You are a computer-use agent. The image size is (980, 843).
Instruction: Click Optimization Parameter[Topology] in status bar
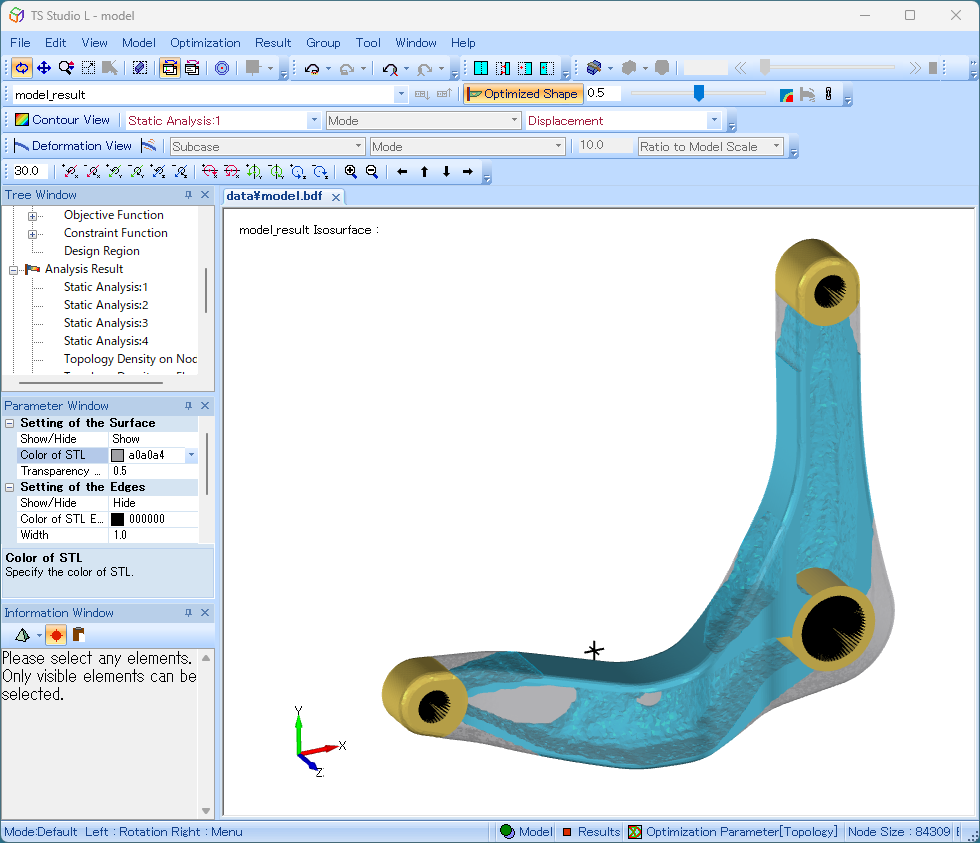point(732,832)
